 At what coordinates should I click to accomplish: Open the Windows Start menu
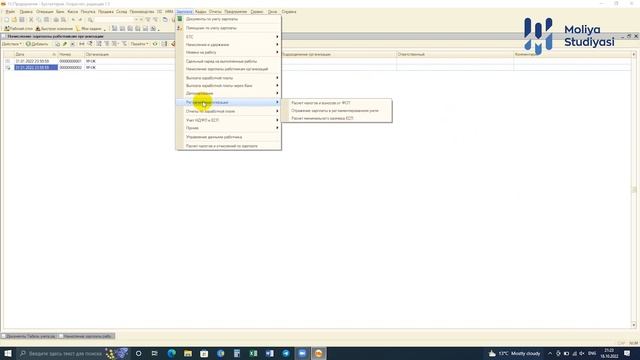pos(7,353)
